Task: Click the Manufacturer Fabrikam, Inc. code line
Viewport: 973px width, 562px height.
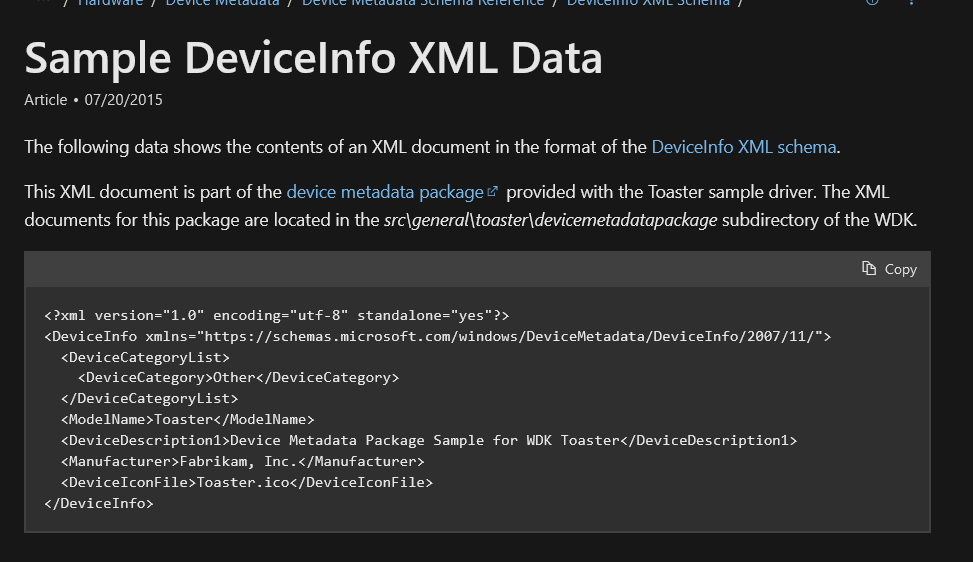Action: click(x=243, y=461)
